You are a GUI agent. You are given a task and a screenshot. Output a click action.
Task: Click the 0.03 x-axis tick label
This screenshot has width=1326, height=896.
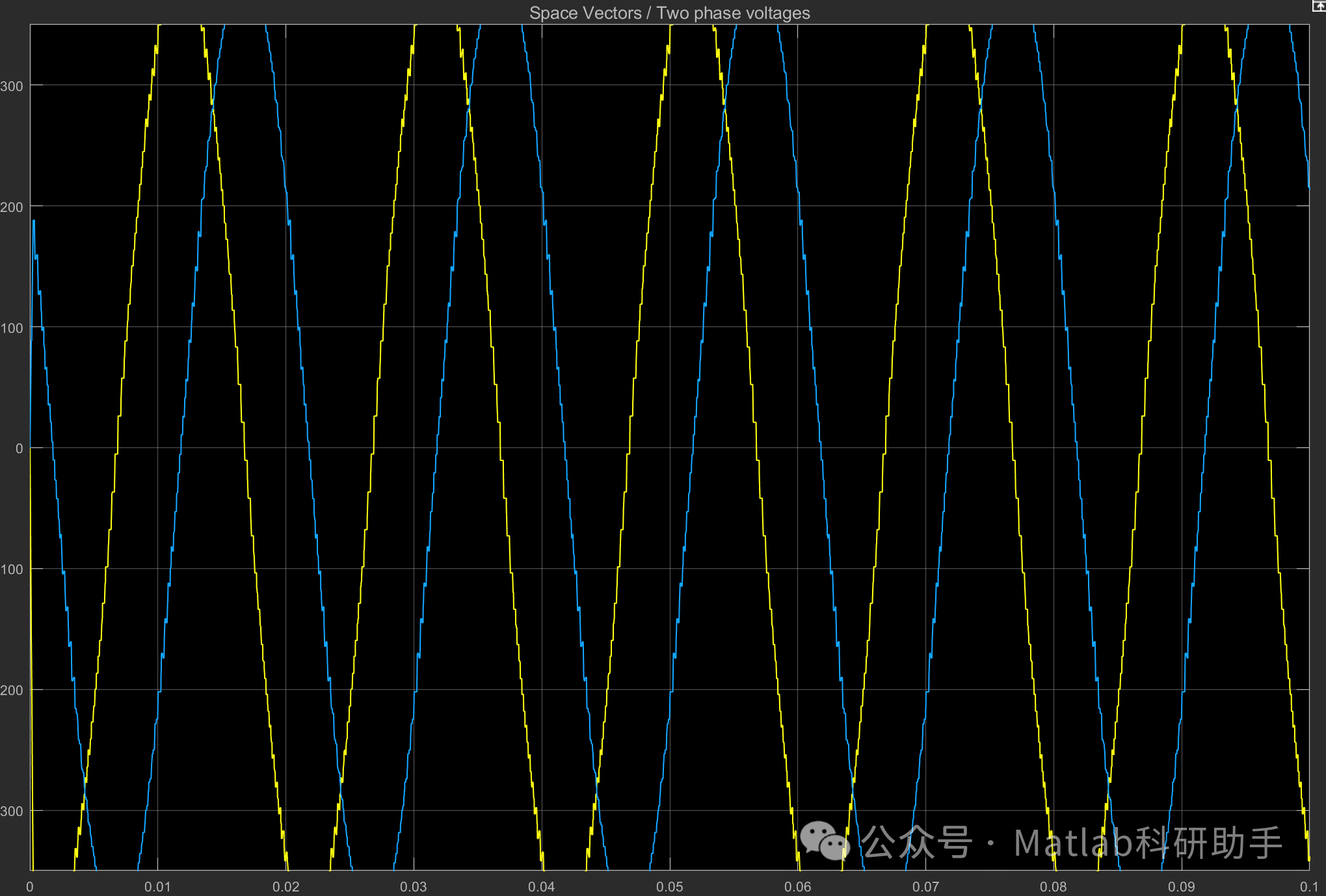(413, 887)
